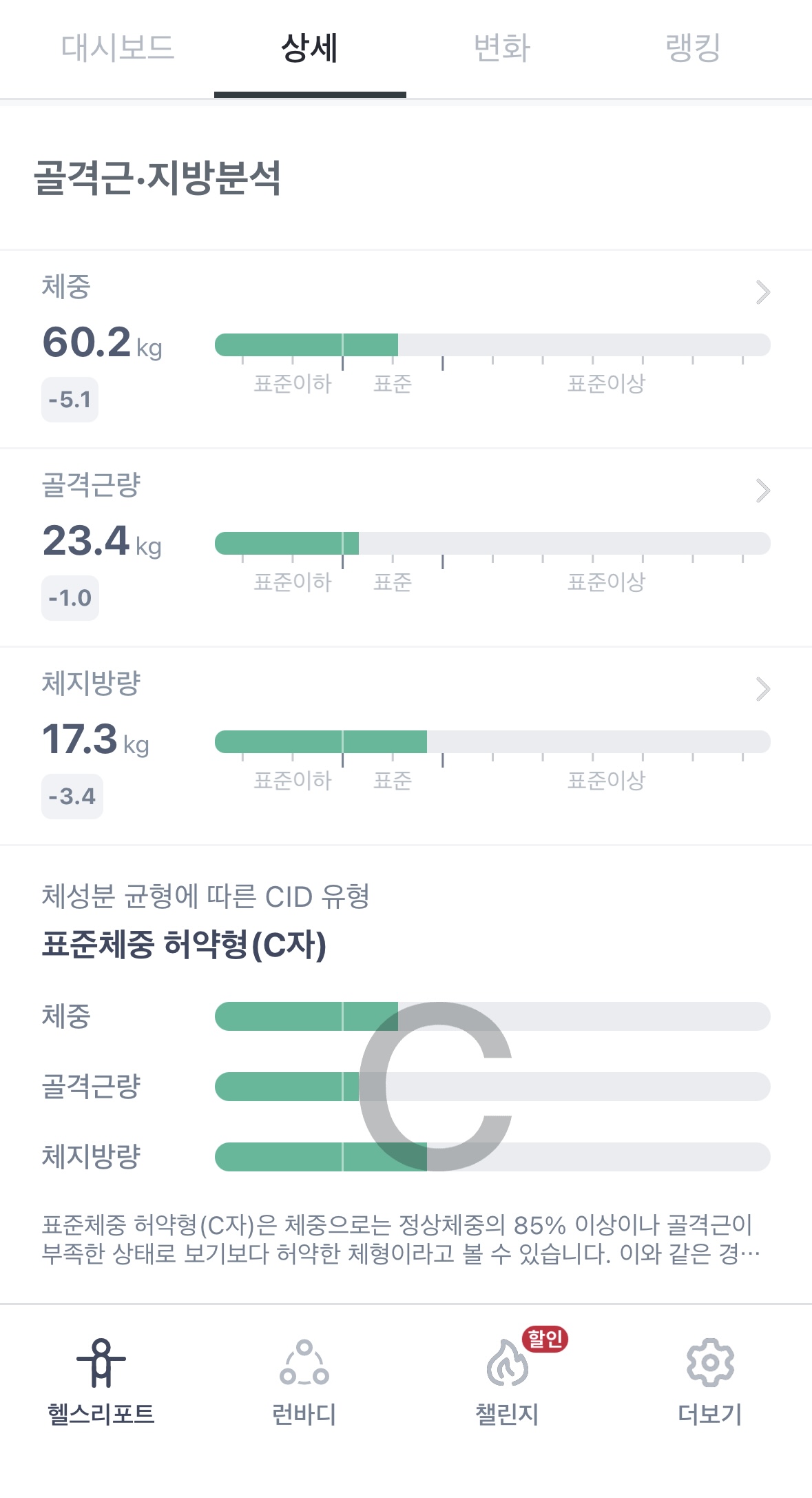Viewport: 812px width, 1498px height.
Task: Tap the -1.0 muscle change badge
Action: click(70, 598)
